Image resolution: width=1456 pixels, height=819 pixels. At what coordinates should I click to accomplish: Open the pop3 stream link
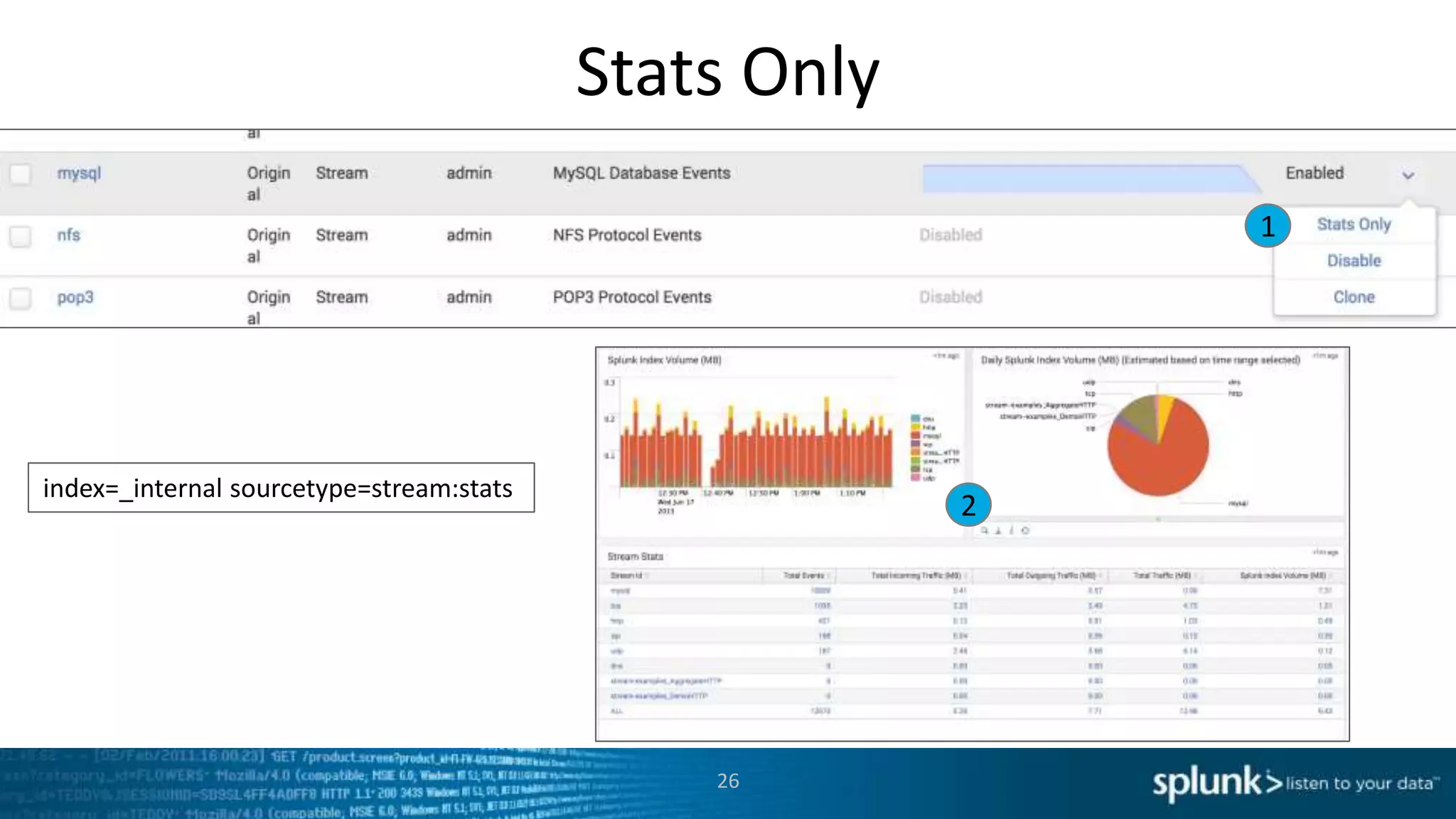click(x=75, y=298)
